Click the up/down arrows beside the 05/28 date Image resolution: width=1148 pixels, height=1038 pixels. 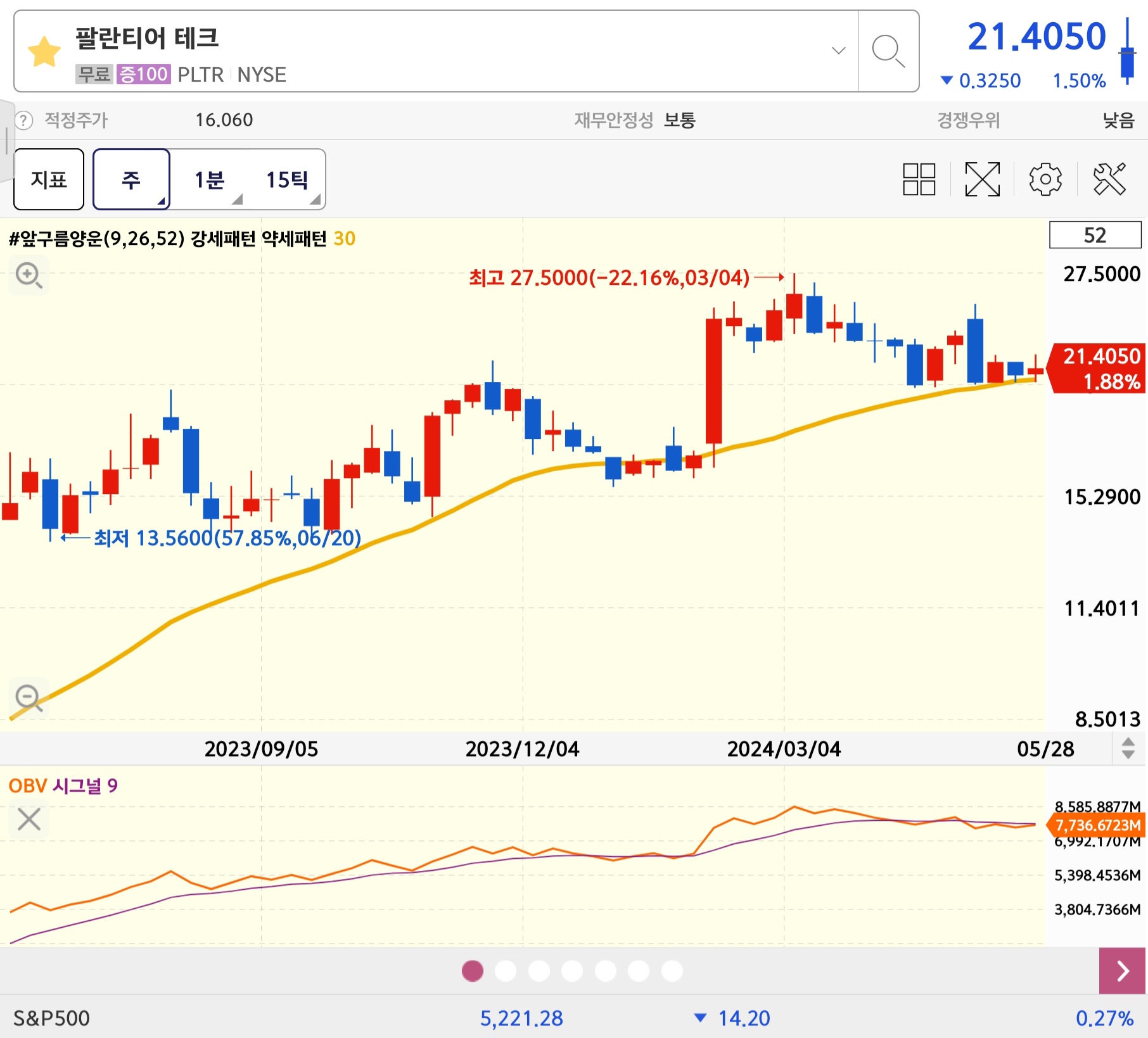click(1128, 748)
